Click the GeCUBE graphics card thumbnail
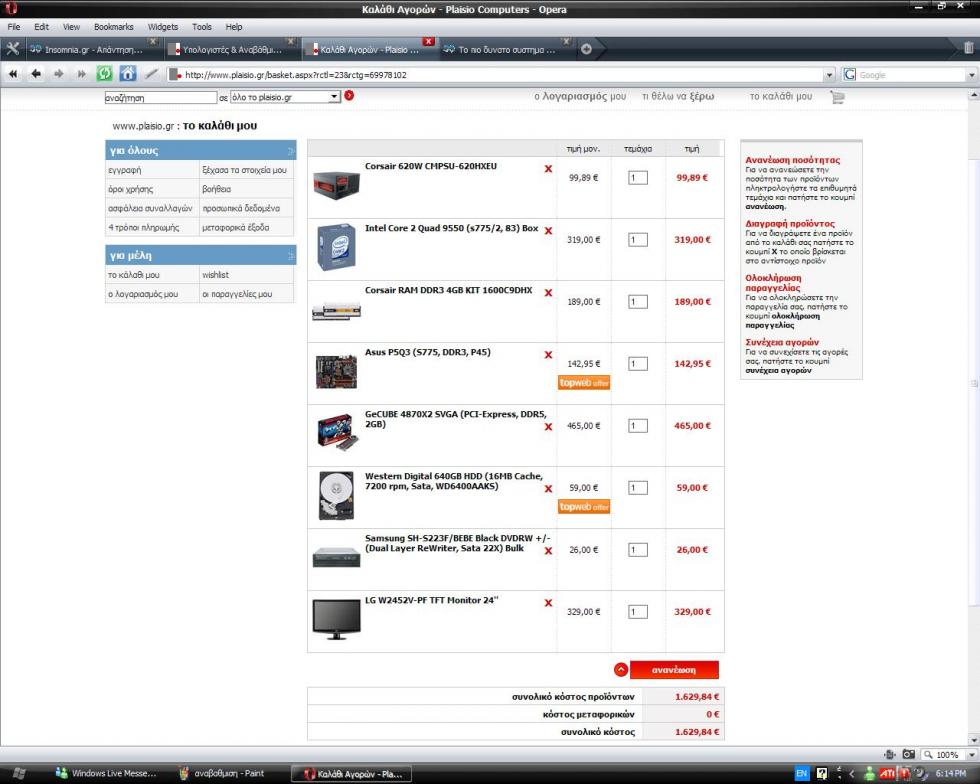 coord(336,431)
